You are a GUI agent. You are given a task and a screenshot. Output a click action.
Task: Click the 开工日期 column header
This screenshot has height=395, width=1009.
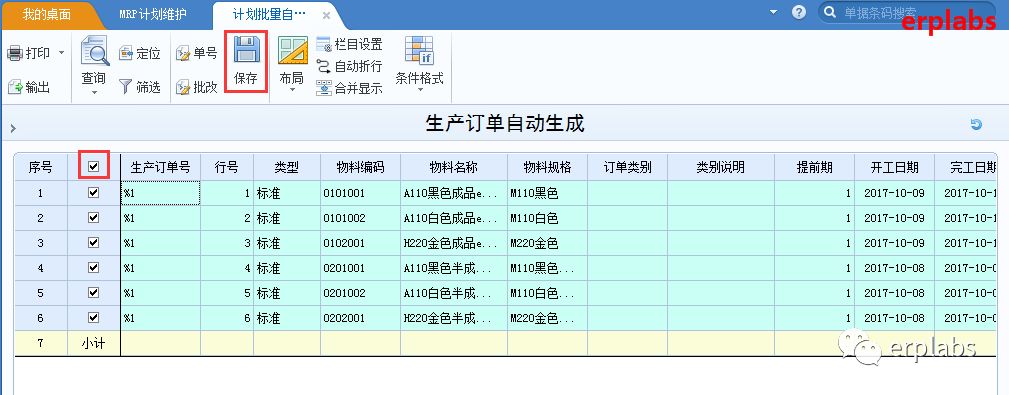(894, 167)
